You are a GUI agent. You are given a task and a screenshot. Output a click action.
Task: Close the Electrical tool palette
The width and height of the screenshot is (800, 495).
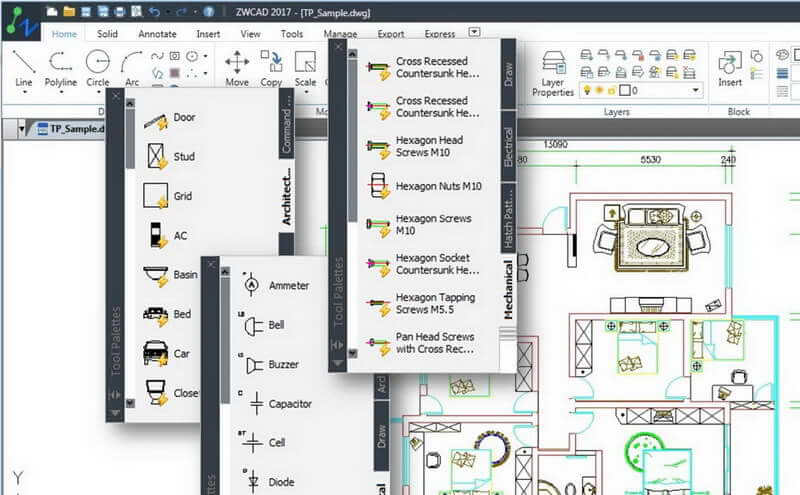click(x=211, y=264)
